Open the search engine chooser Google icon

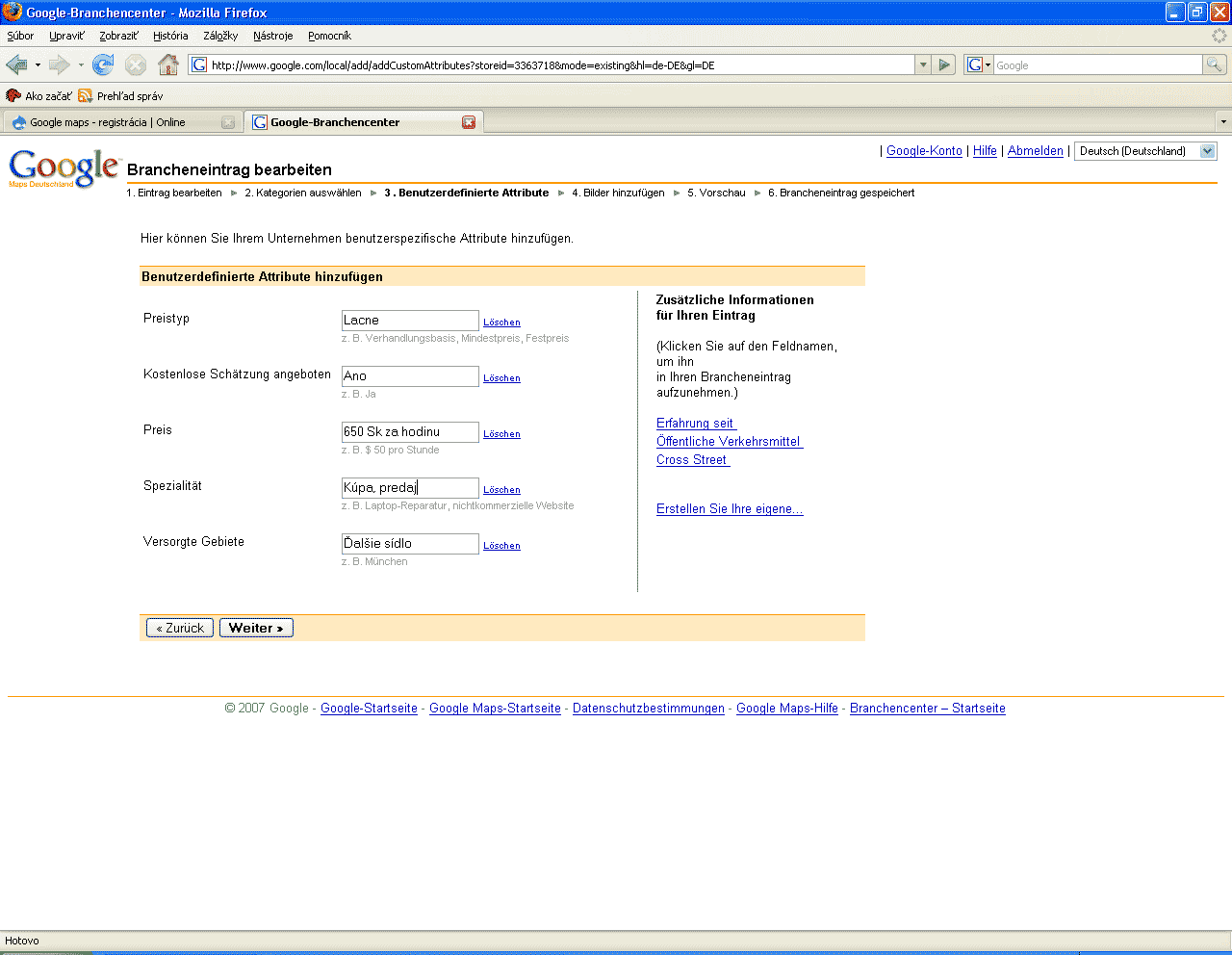(x=979, y=65)
